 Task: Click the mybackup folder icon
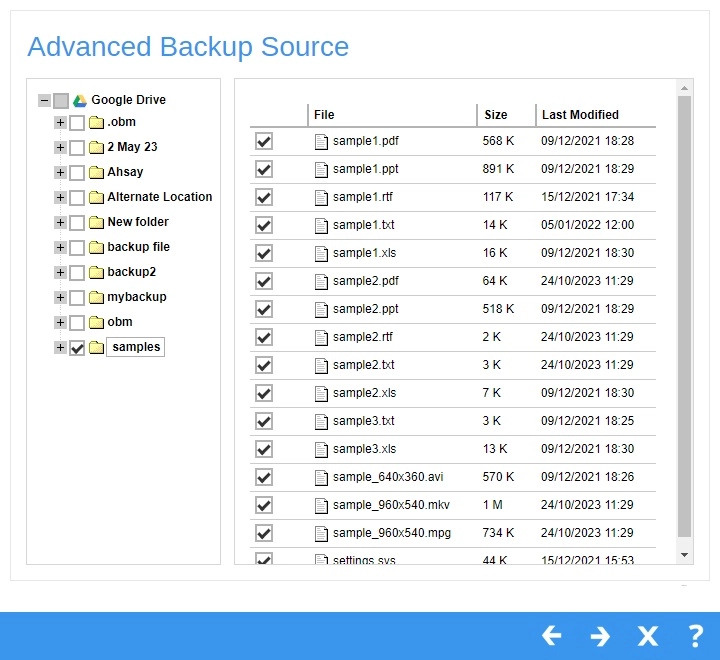[96, 297]
